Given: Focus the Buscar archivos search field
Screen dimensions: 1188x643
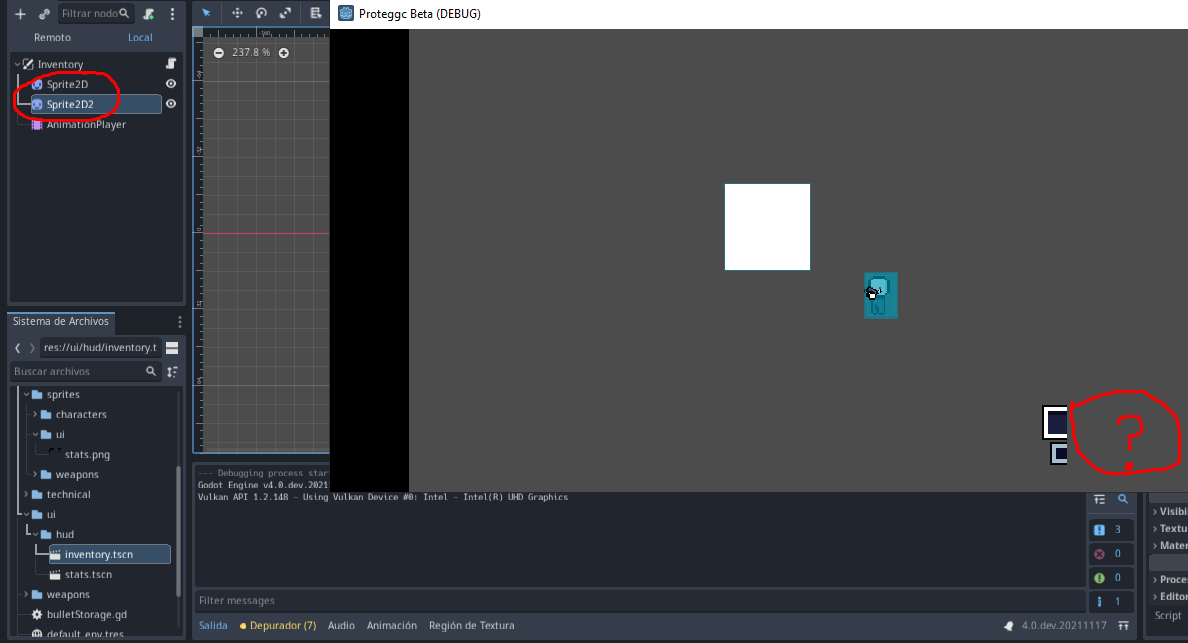Looking at the screenshot, I should [x=85, y=371].
